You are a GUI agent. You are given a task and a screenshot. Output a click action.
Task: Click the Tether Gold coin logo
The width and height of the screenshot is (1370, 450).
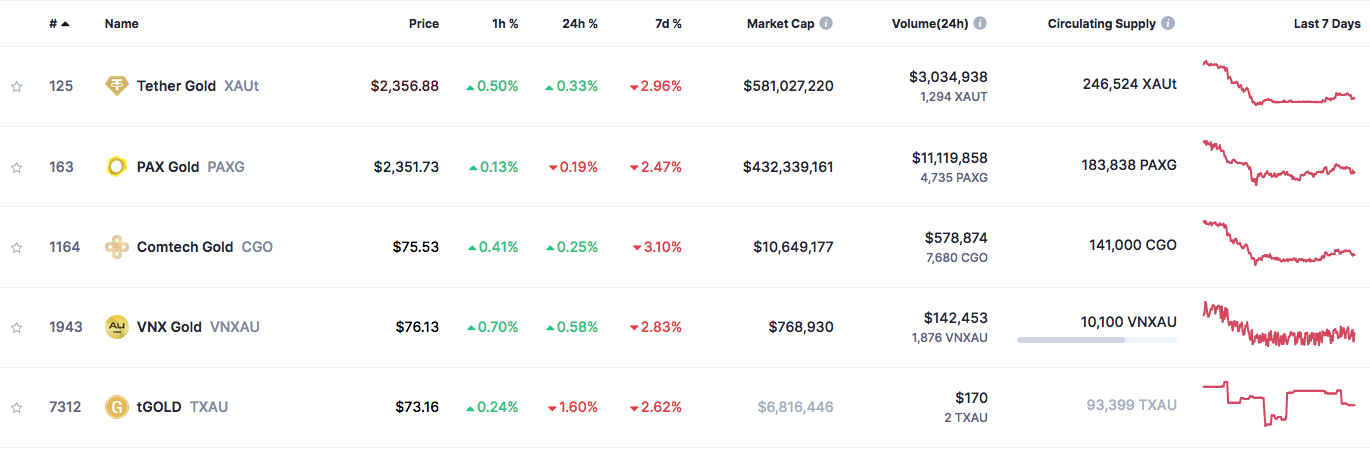[117, 86]
